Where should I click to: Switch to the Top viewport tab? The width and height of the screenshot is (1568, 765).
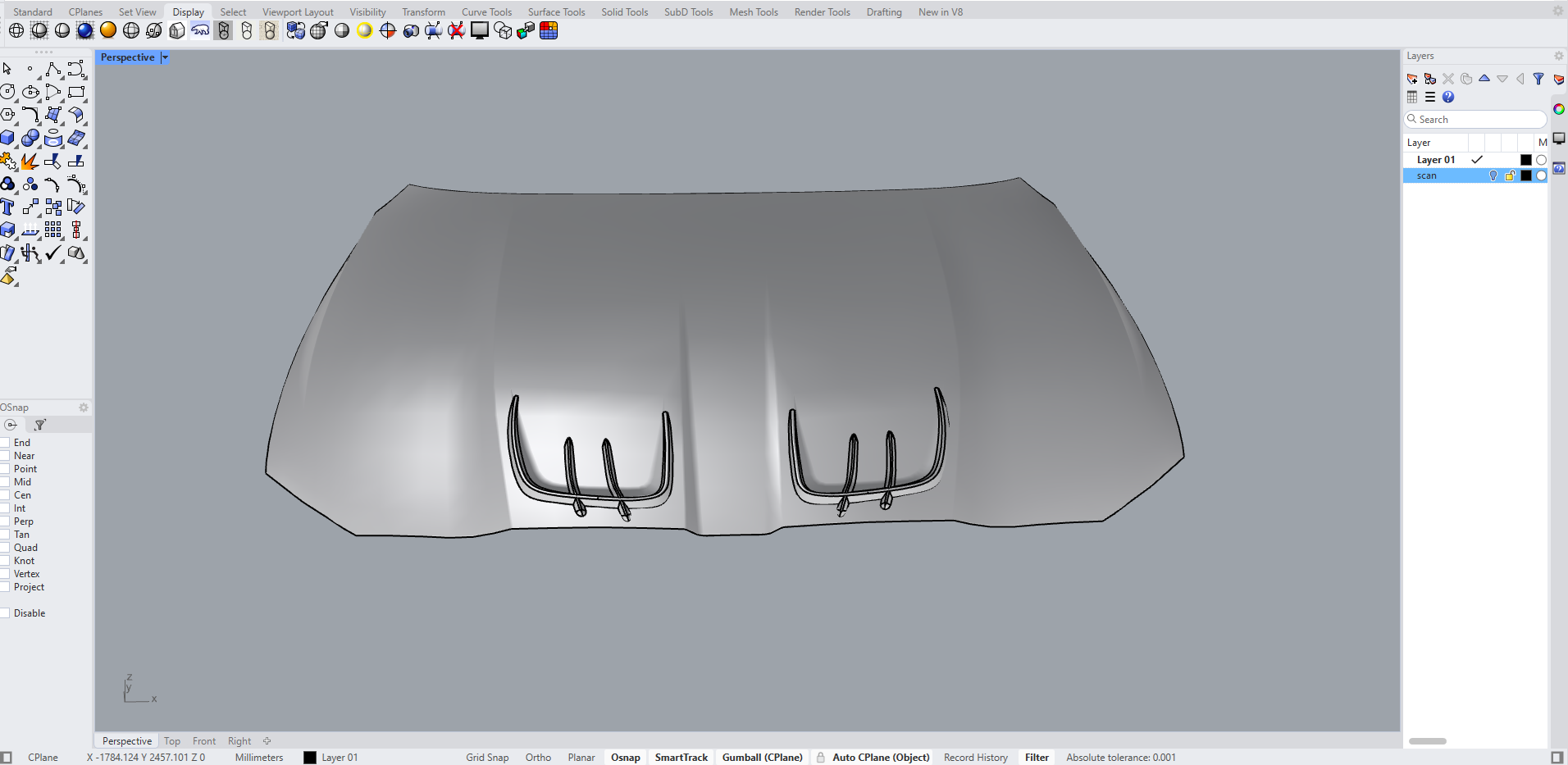(171, 741)
